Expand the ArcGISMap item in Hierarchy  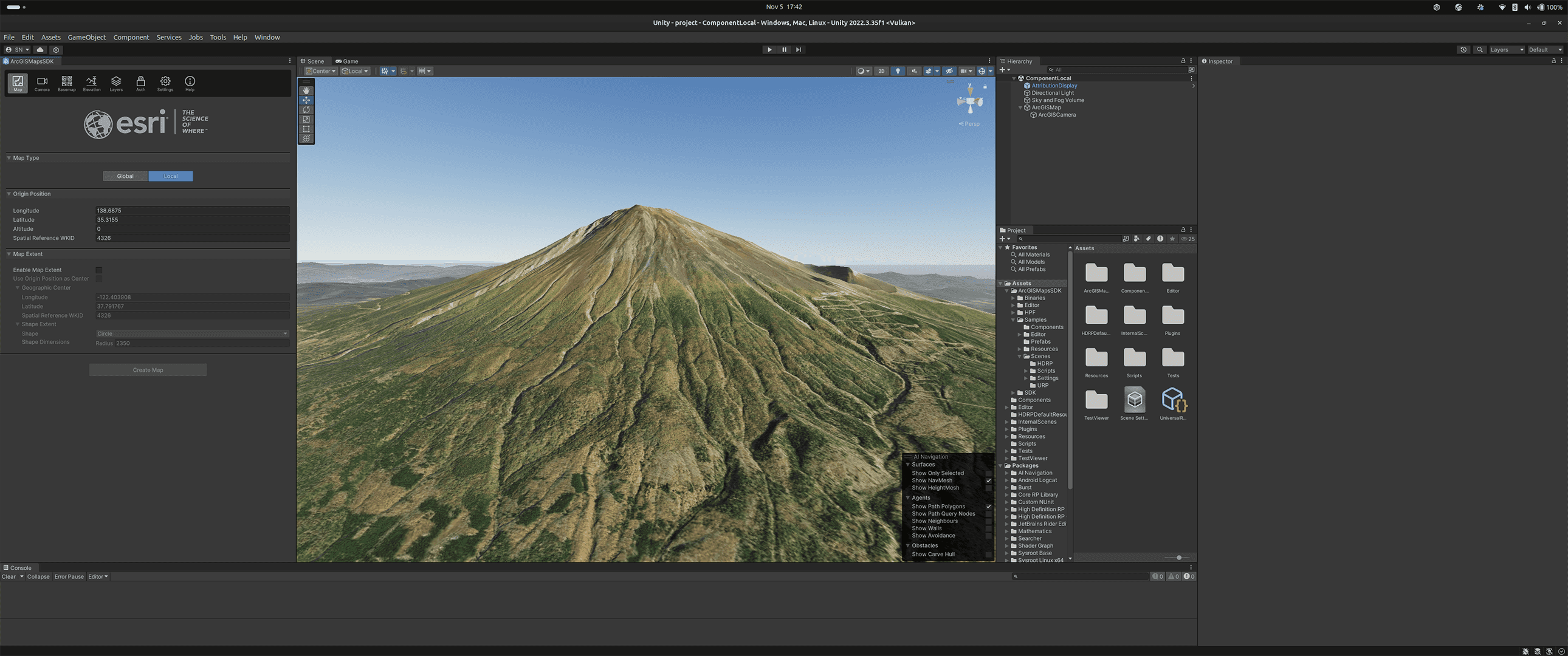(x=1020, y=108)
